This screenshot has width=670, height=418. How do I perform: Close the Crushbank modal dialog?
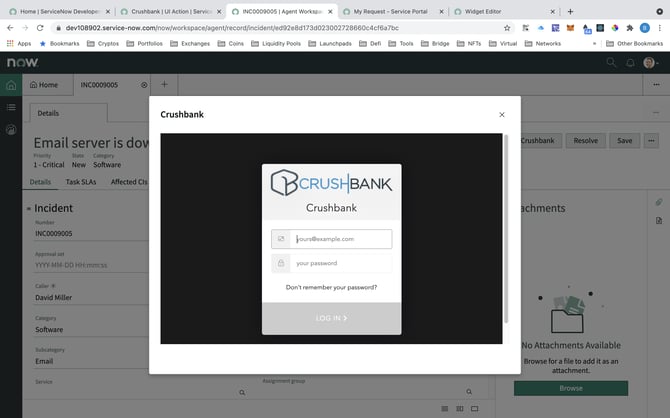point(502,115)
